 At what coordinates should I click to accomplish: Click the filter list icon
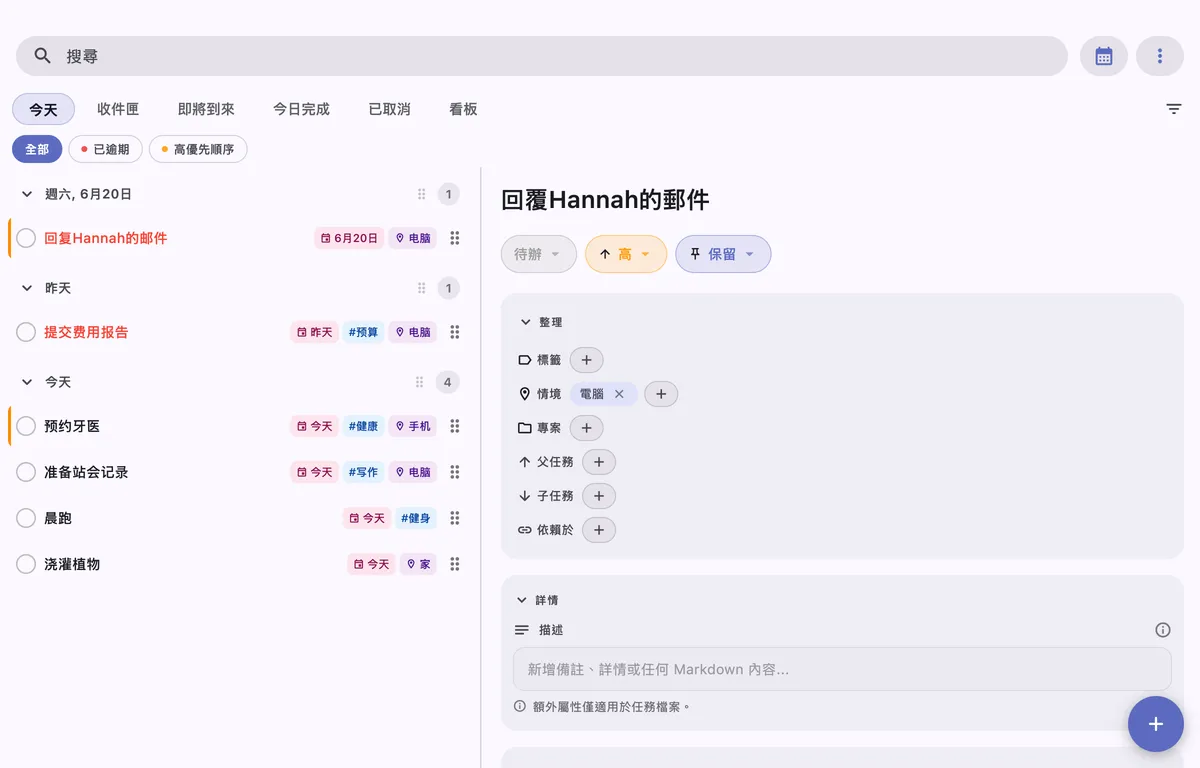pos(1174,109)
